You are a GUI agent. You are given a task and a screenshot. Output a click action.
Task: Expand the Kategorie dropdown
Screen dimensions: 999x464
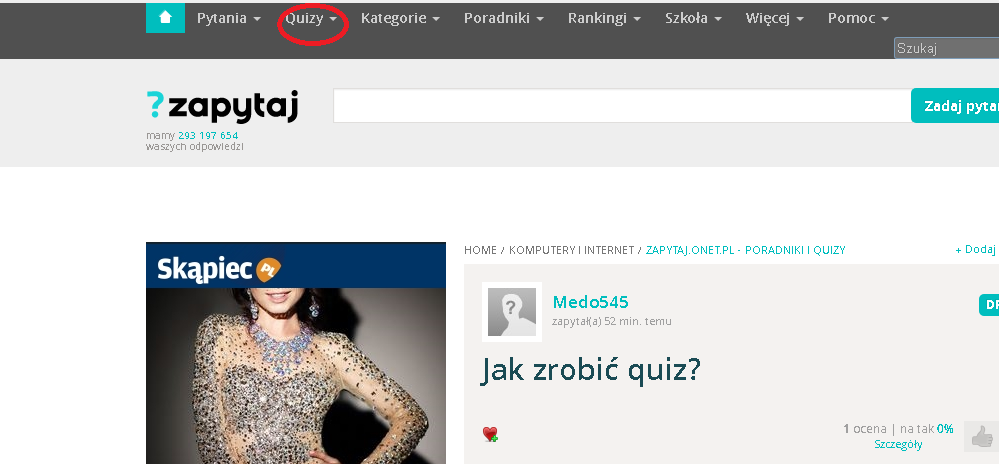tap(400, 18)
